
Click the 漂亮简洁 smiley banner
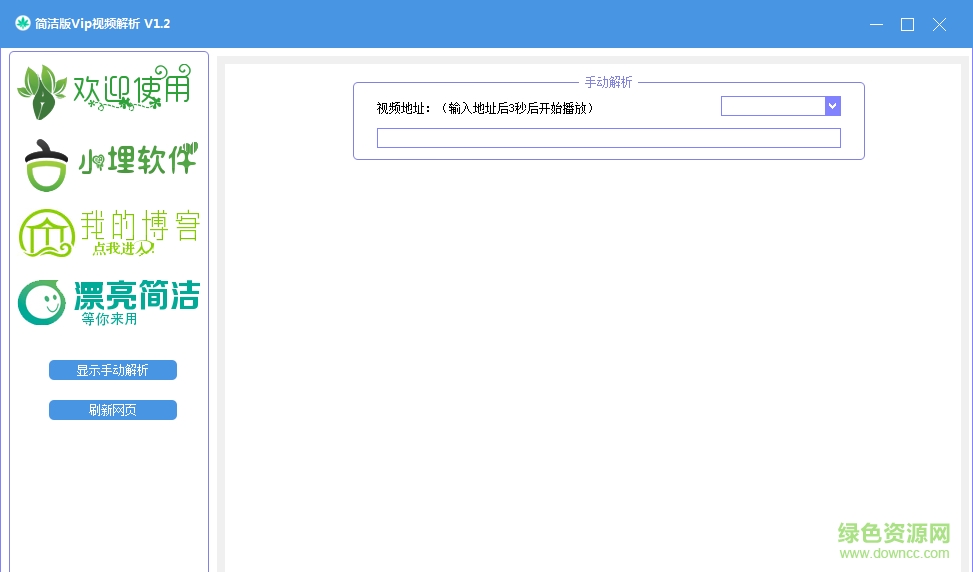[109, 302]
